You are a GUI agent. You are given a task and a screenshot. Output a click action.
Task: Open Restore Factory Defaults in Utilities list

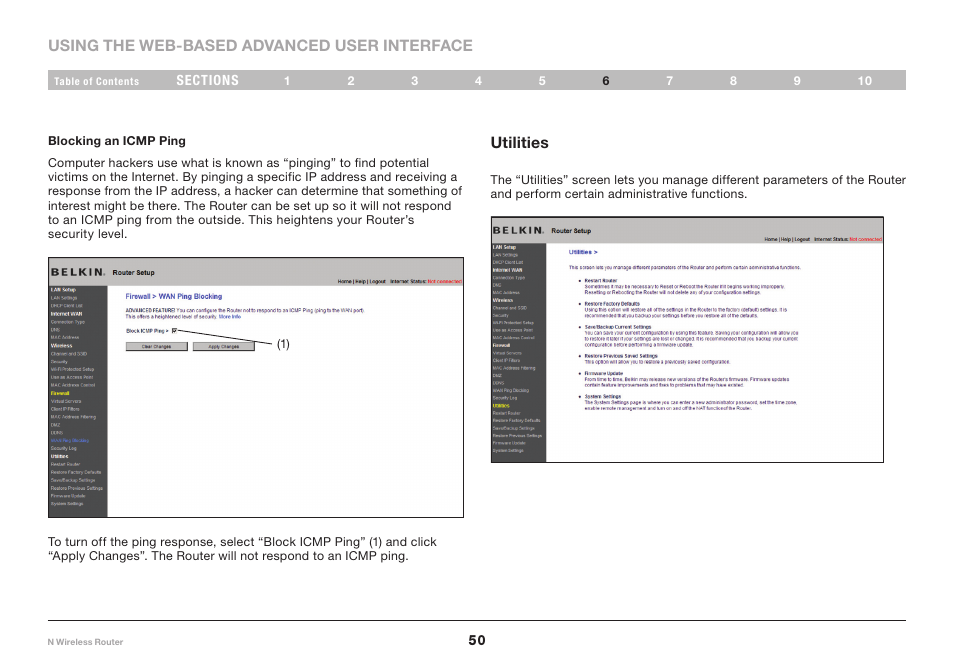click(x=612, y=304)
